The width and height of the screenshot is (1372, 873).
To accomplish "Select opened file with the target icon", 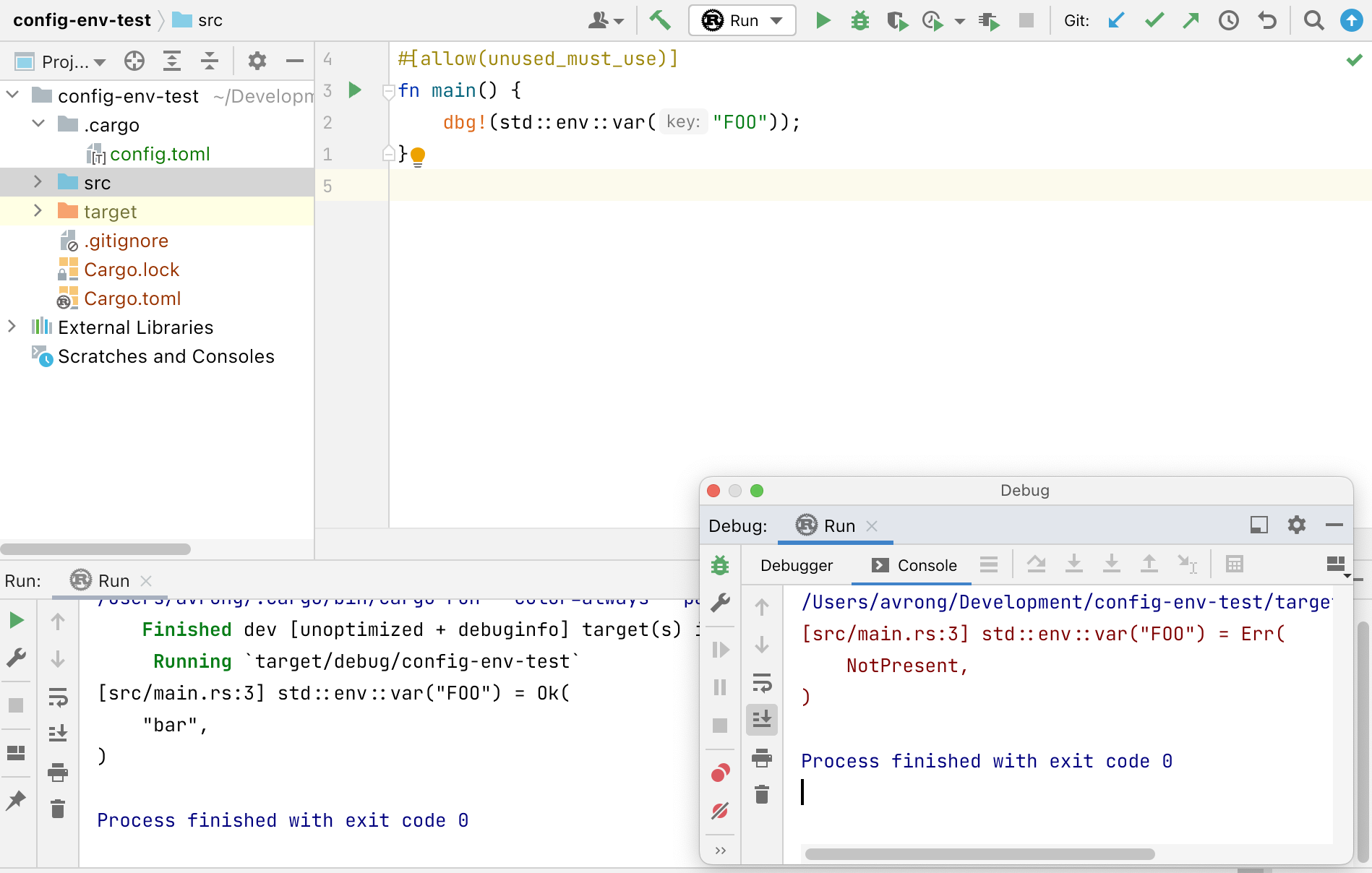I will pyautogui.click(x=134, y=61).
